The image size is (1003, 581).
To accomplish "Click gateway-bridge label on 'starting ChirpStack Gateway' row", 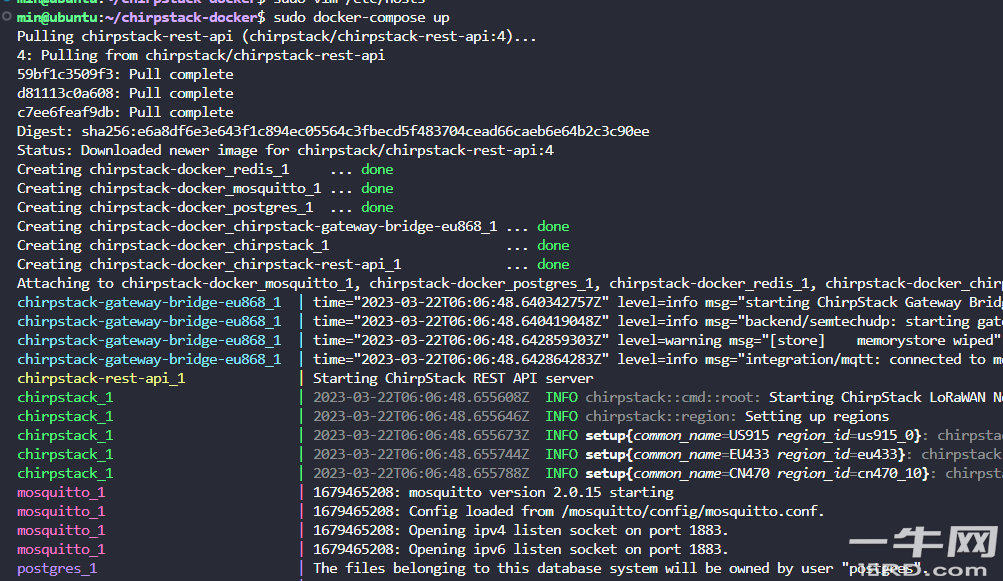I will tap(149, 303).
